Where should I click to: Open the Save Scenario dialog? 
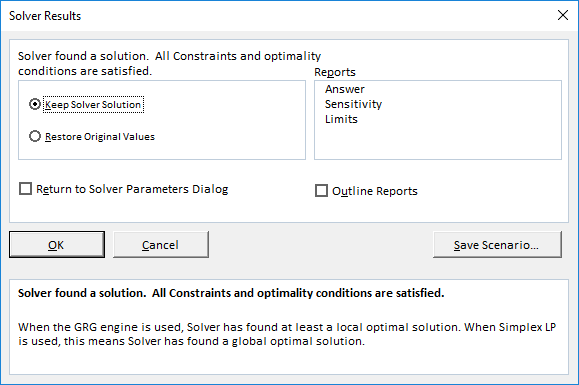coord(497,245)
